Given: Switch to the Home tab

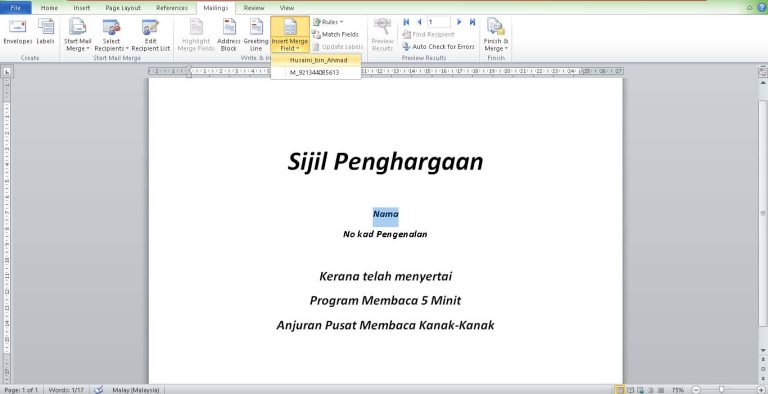Looking at the screenshot, I should (49, 8).
